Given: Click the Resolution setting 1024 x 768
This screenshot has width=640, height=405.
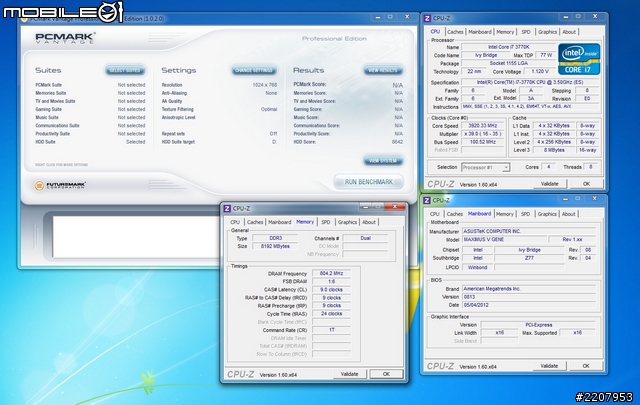Looking at the screenshot, I should point(264,85).
